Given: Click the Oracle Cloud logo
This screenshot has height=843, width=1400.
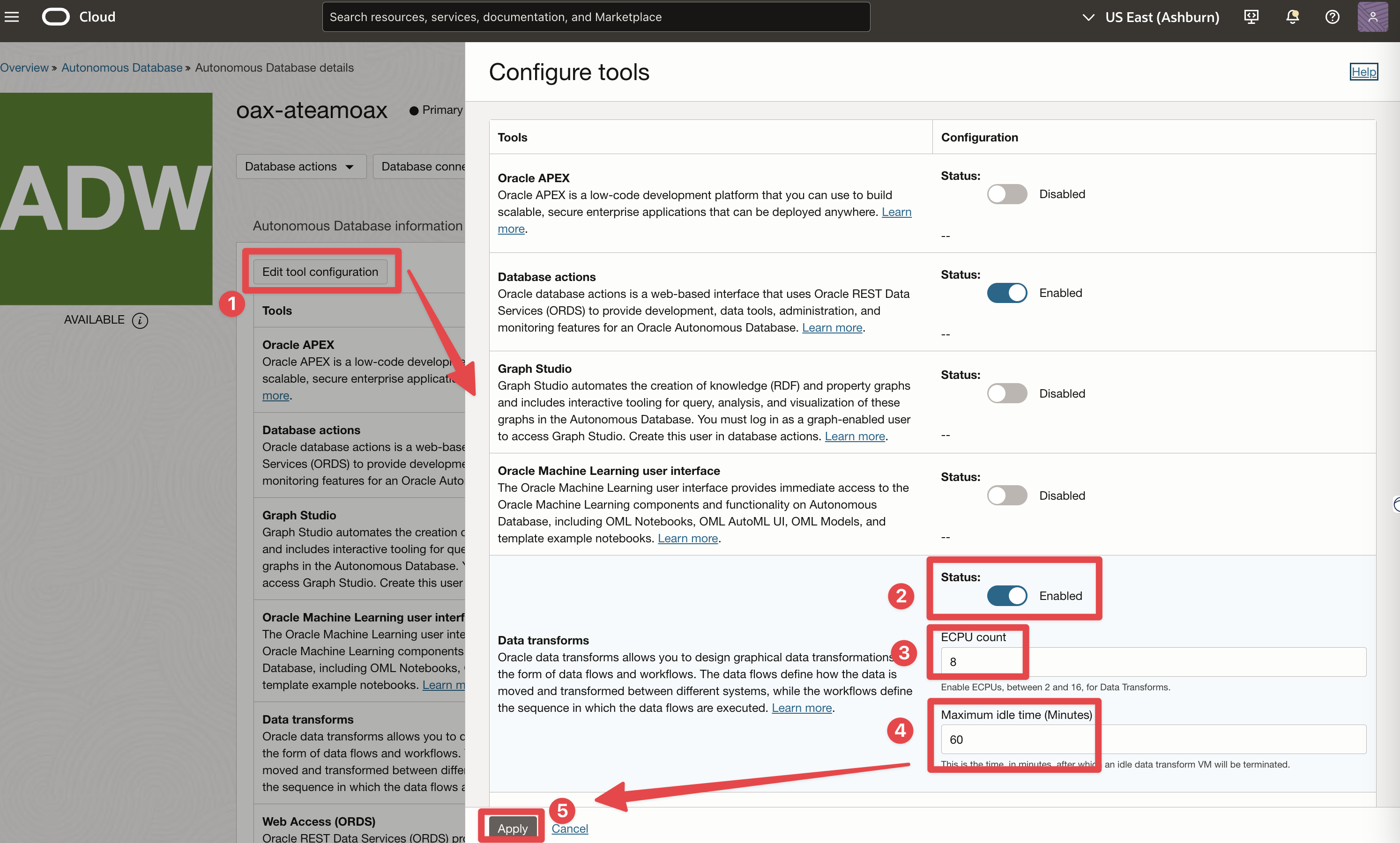Looking at the screenshot, I should pos(56,17).
